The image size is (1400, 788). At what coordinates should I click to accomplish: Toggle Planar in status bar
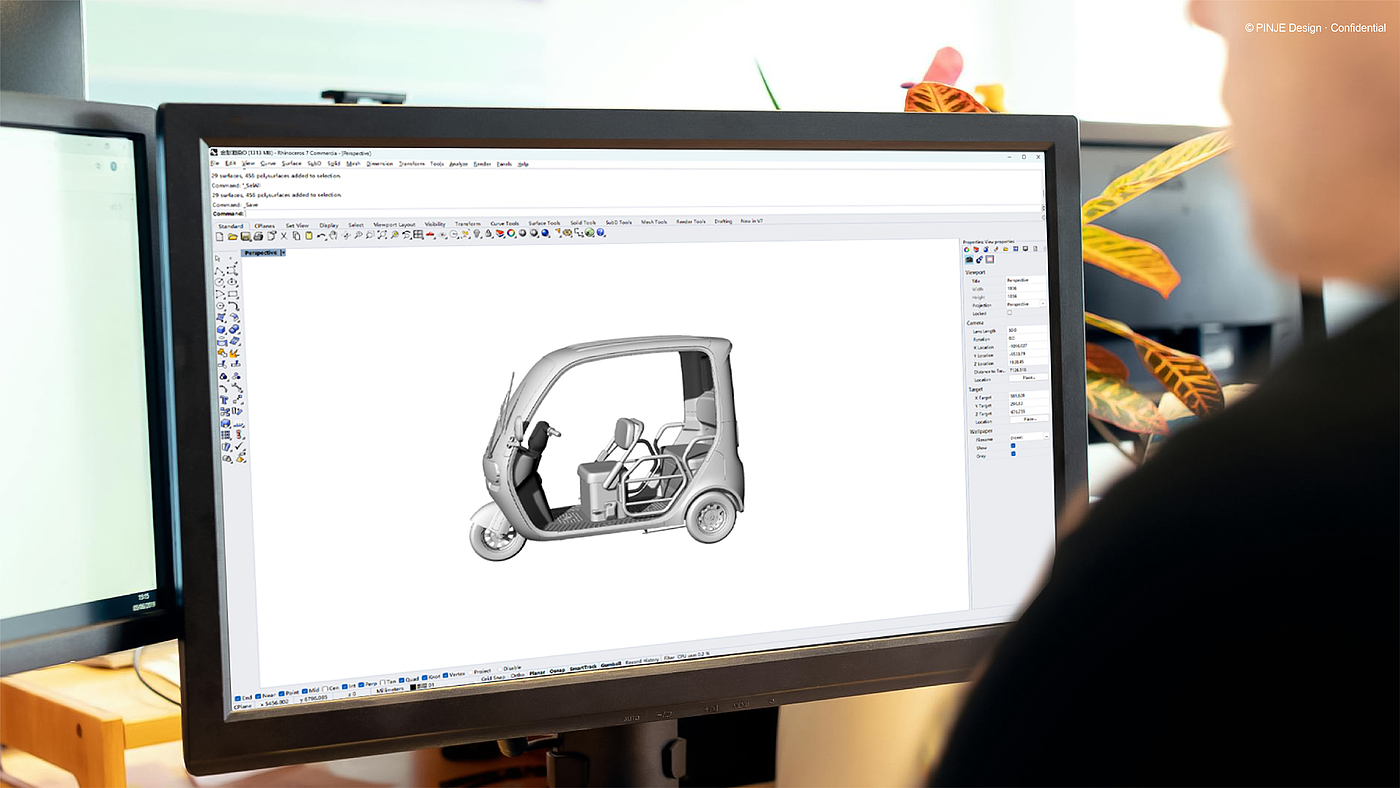coord(537,672)
